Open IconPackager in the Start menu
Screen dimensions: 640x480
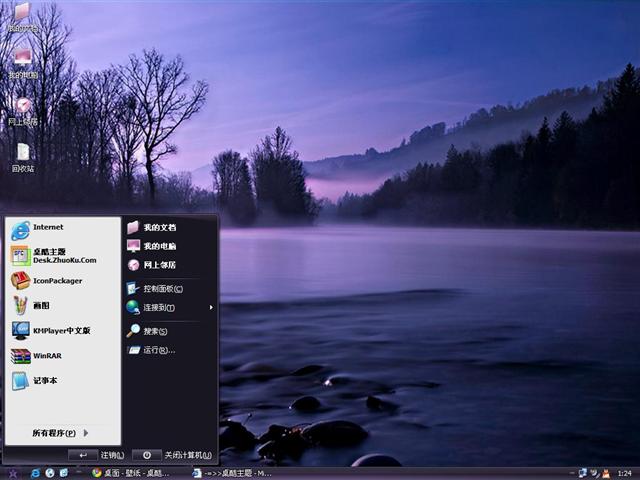[x=63, y=281]
